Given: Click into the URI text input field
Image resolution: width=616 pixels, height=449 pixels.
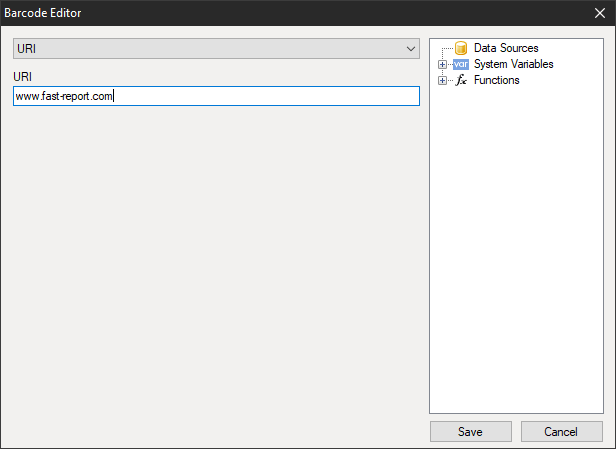Looking at the screenshot, I should (x=260, y=96).
